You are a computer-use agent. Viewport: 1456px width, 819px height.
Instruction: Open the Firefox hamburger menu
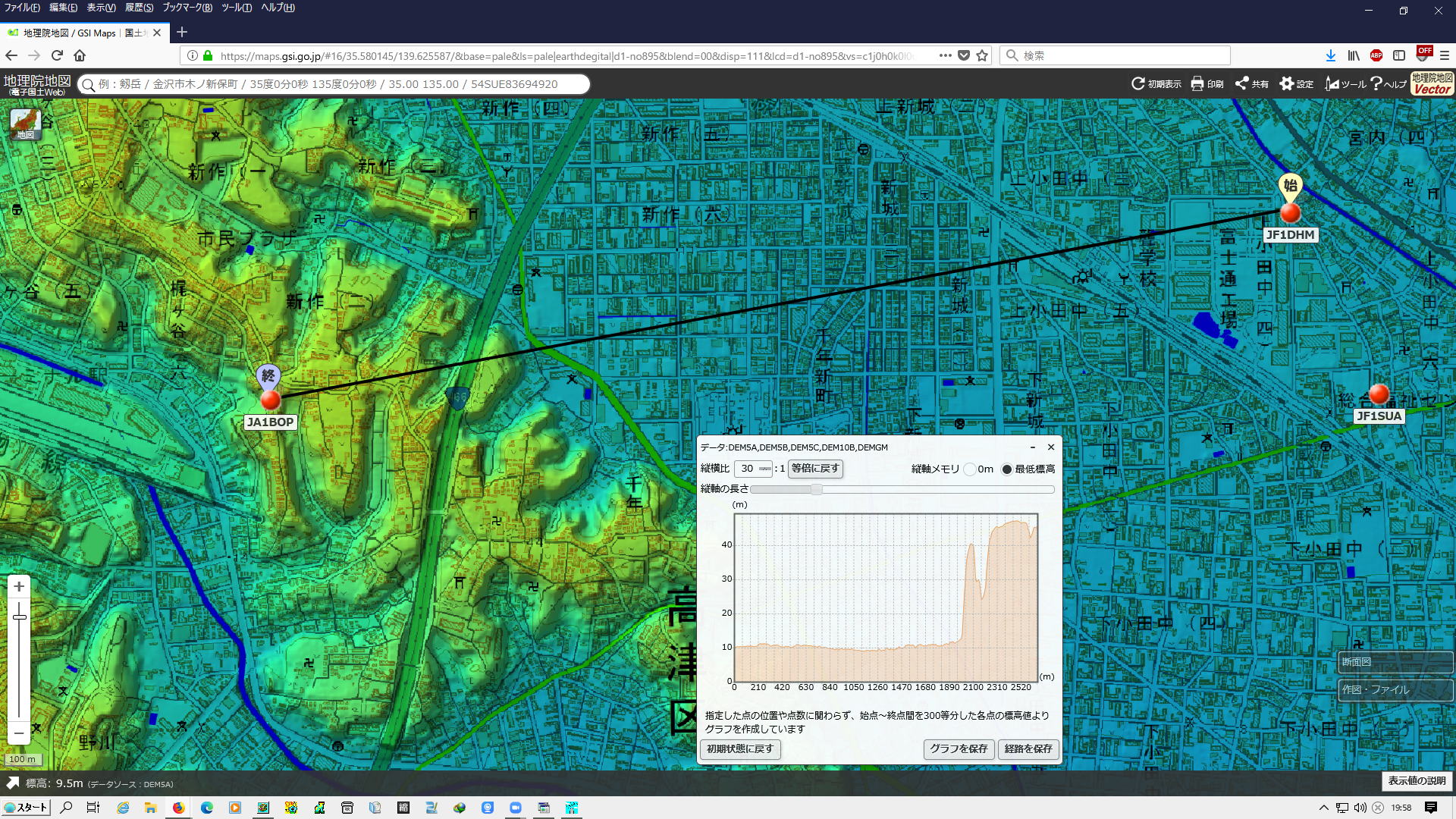[x=1445, y=55]
